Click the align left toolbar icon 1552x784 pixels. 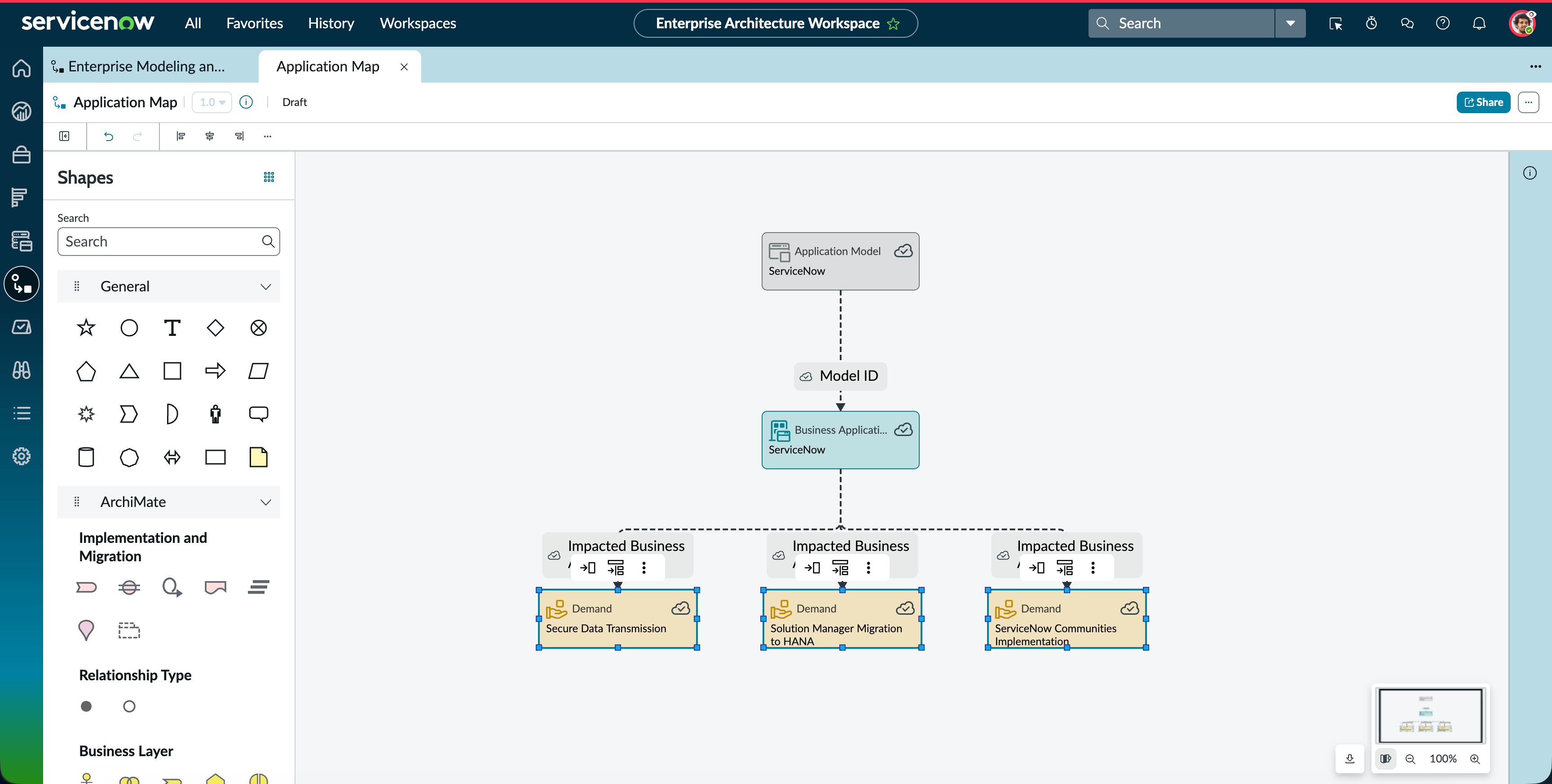click(180, 136)
